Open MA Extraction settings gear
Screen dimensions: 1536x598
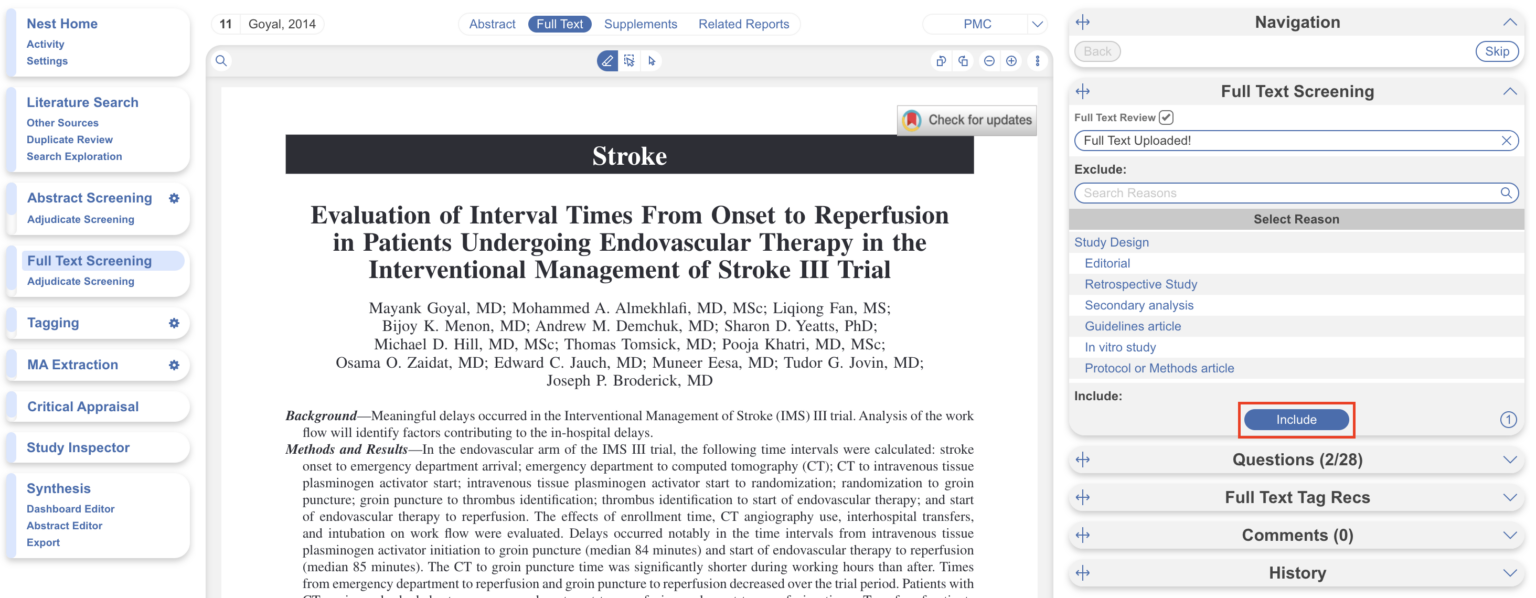coord(174,365)
